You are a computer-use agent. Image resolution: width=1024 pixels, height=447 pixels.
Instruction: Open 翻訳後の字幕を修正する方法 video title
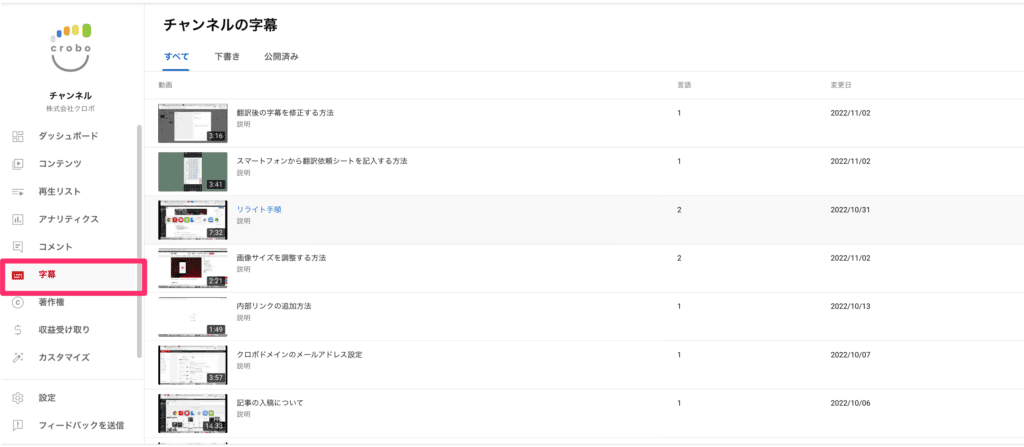coord(285,112)
